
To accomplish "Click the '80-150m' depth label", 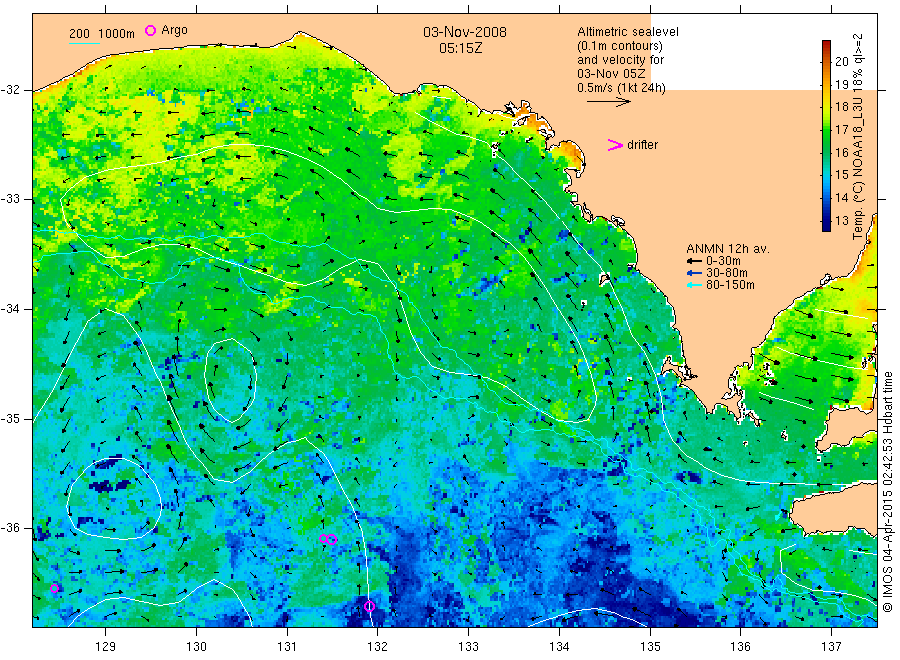I will [730, 285].
